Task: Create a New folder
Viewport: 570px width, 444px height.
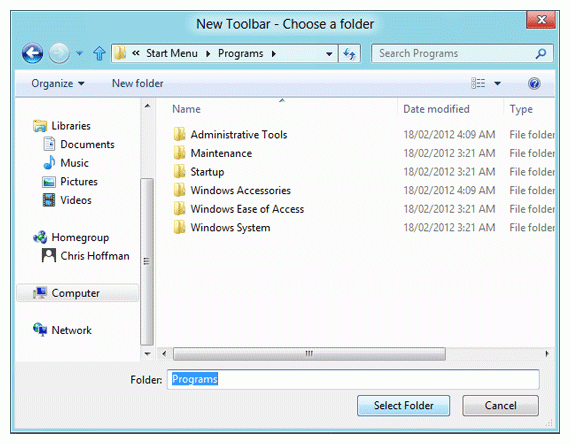Action: tap(137, 83)
